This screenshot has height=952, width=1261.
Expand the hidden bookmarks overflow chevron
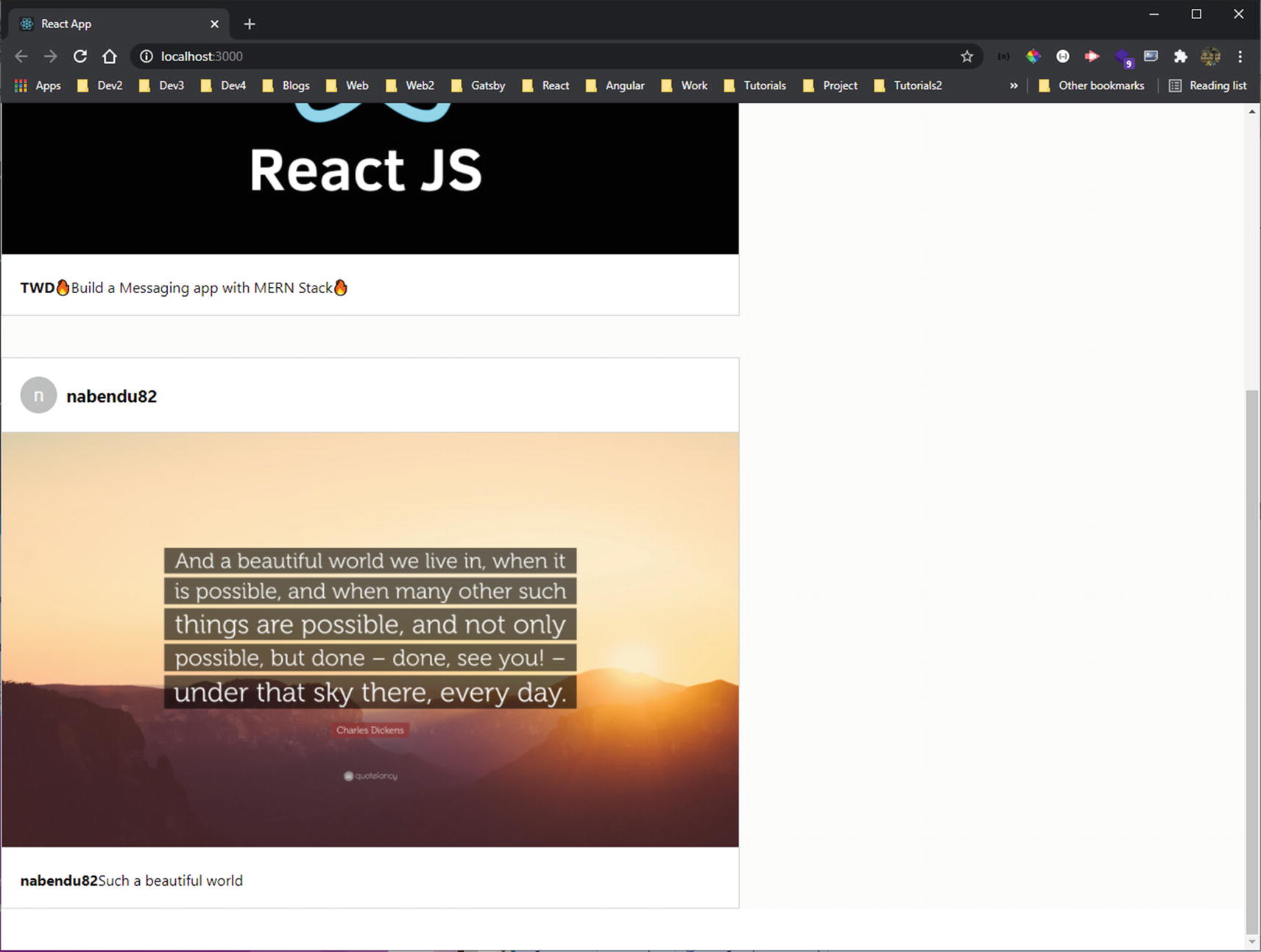coord(1014,85)
